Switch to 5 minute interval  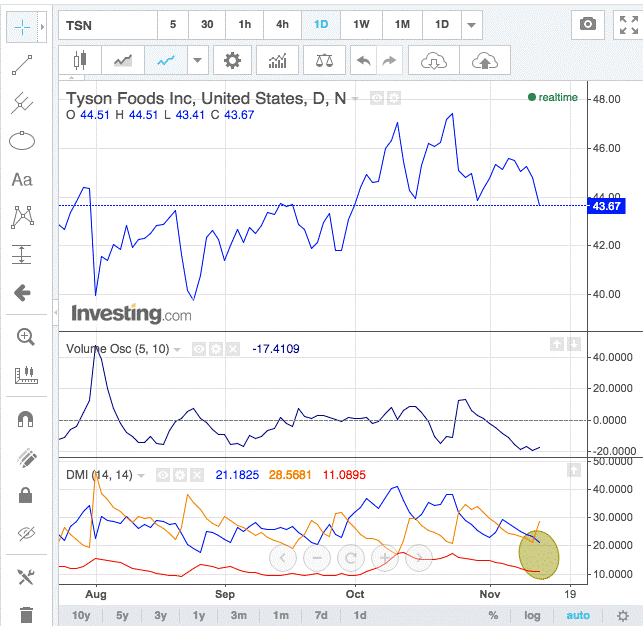(173, 25)
